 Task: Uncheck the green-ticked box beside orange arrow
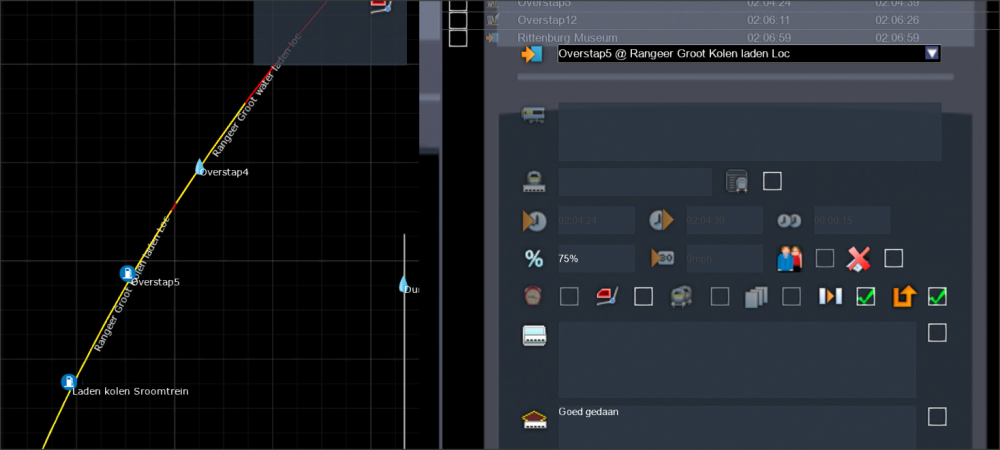(937, 296)
